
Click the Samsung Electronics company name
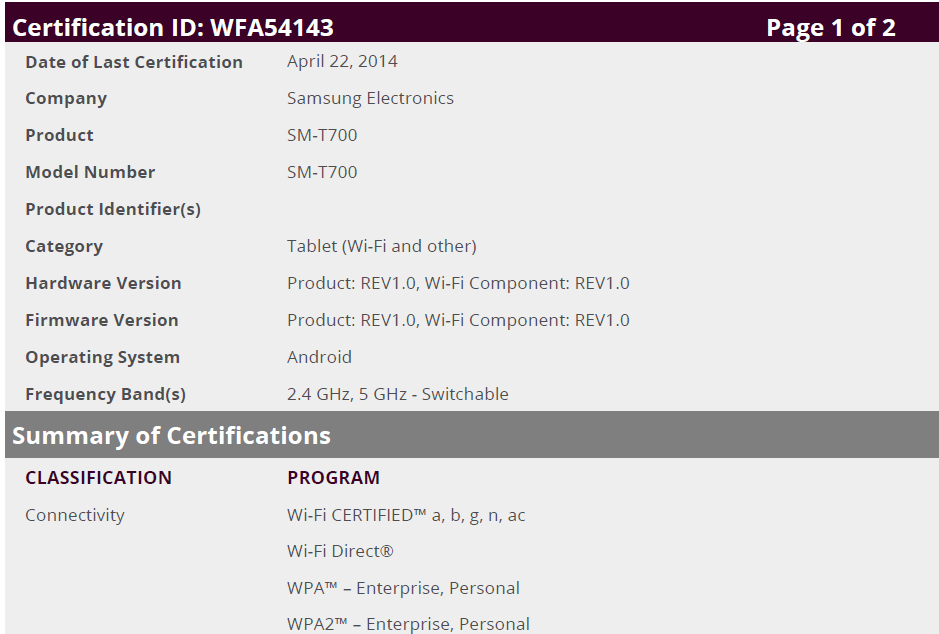tap(370, 98)
